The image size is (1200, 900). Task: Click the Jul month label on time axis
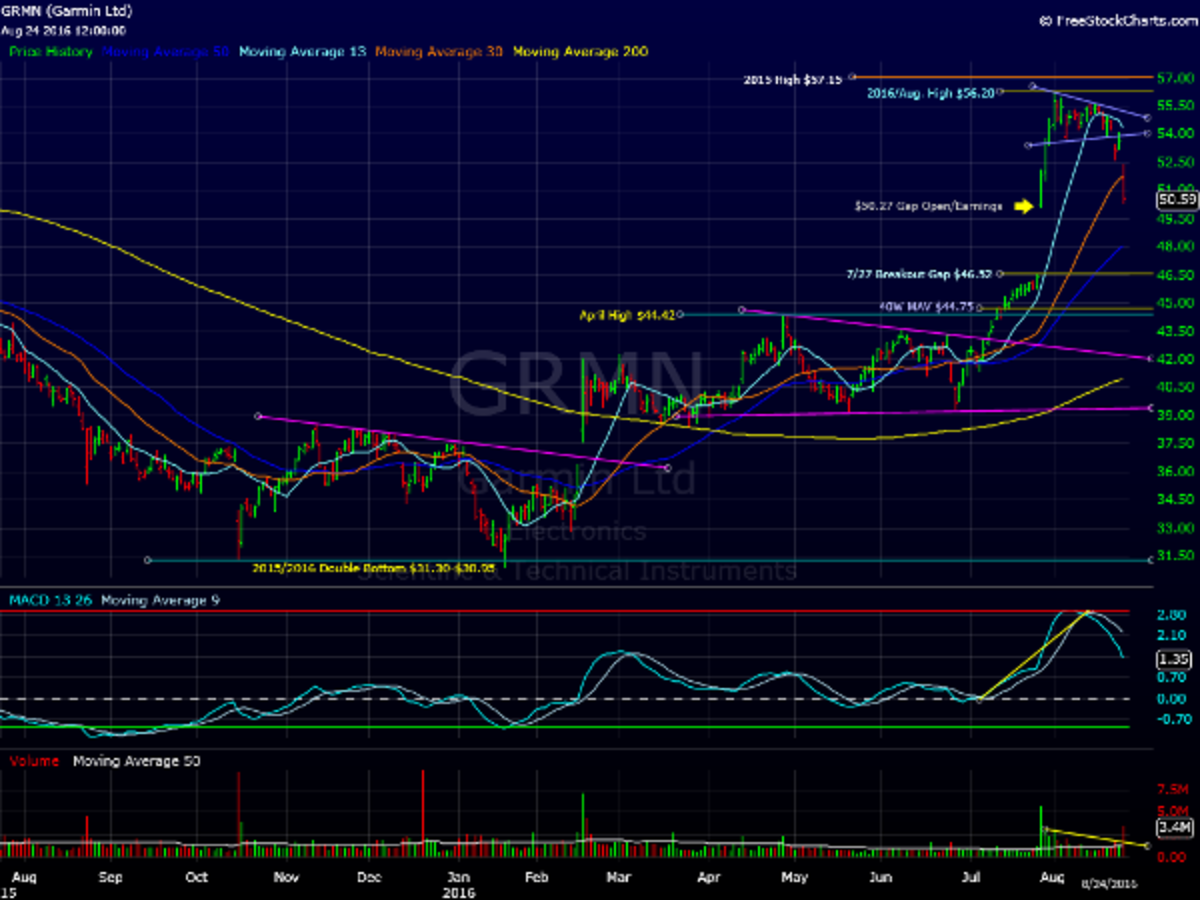pyautogui.click(x=969, y=877)
